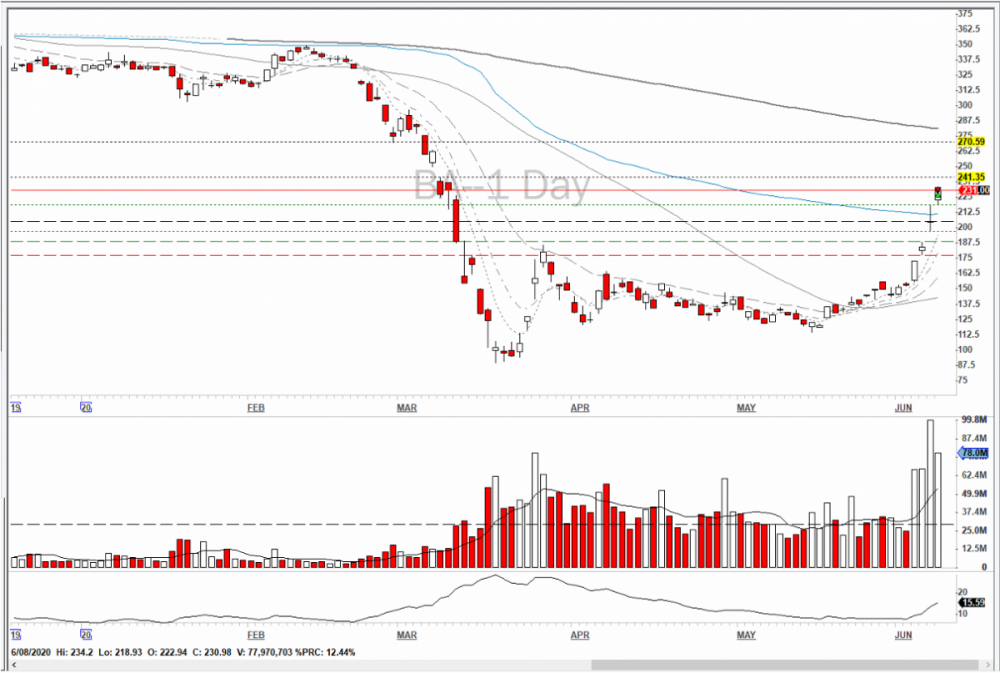Click the red-green signal marker on latest candle
The image size is (1000, 673).
(x=938, y=192)
